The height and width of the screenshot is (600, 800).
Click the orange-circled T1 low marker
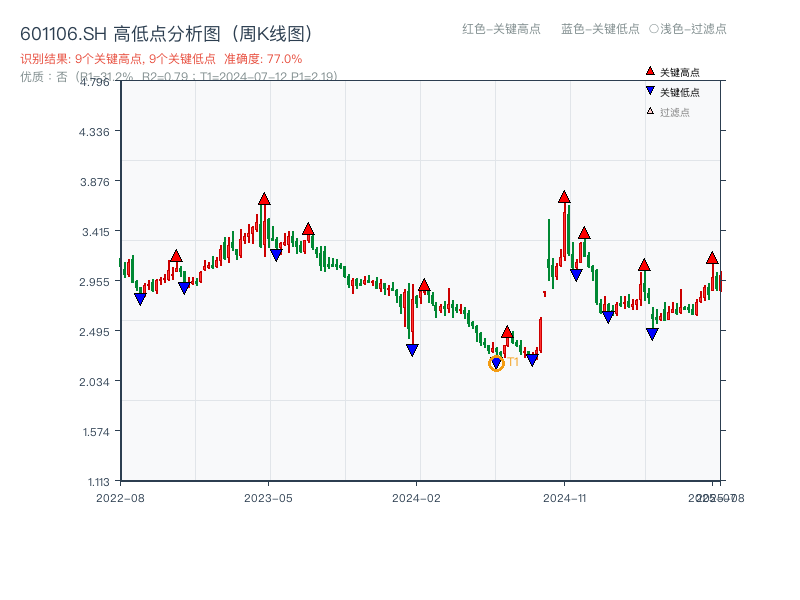[496, 363]
